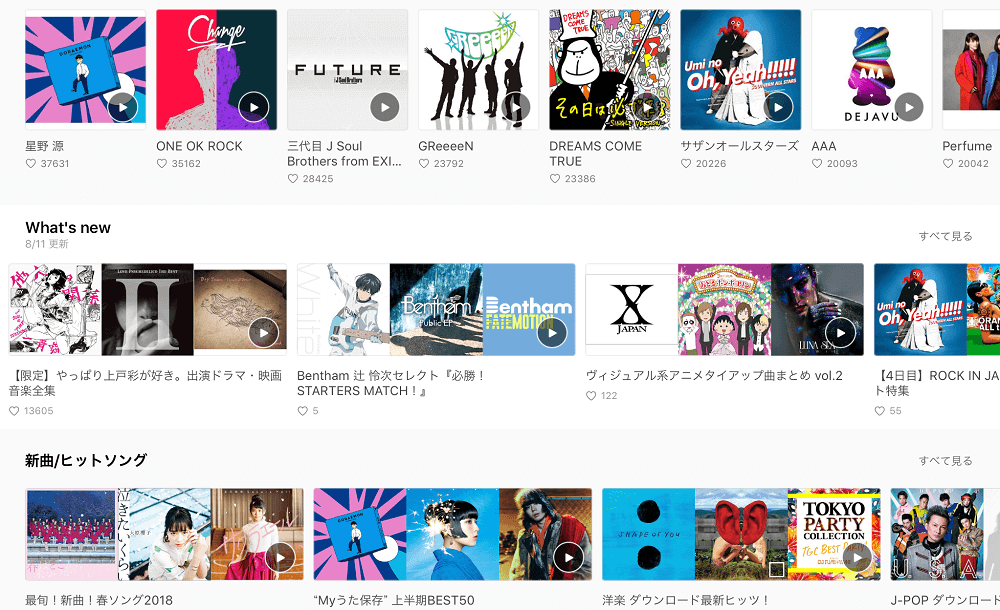
Task: Play the Bentham playlist collage
Action: click(x=552, y=332)
